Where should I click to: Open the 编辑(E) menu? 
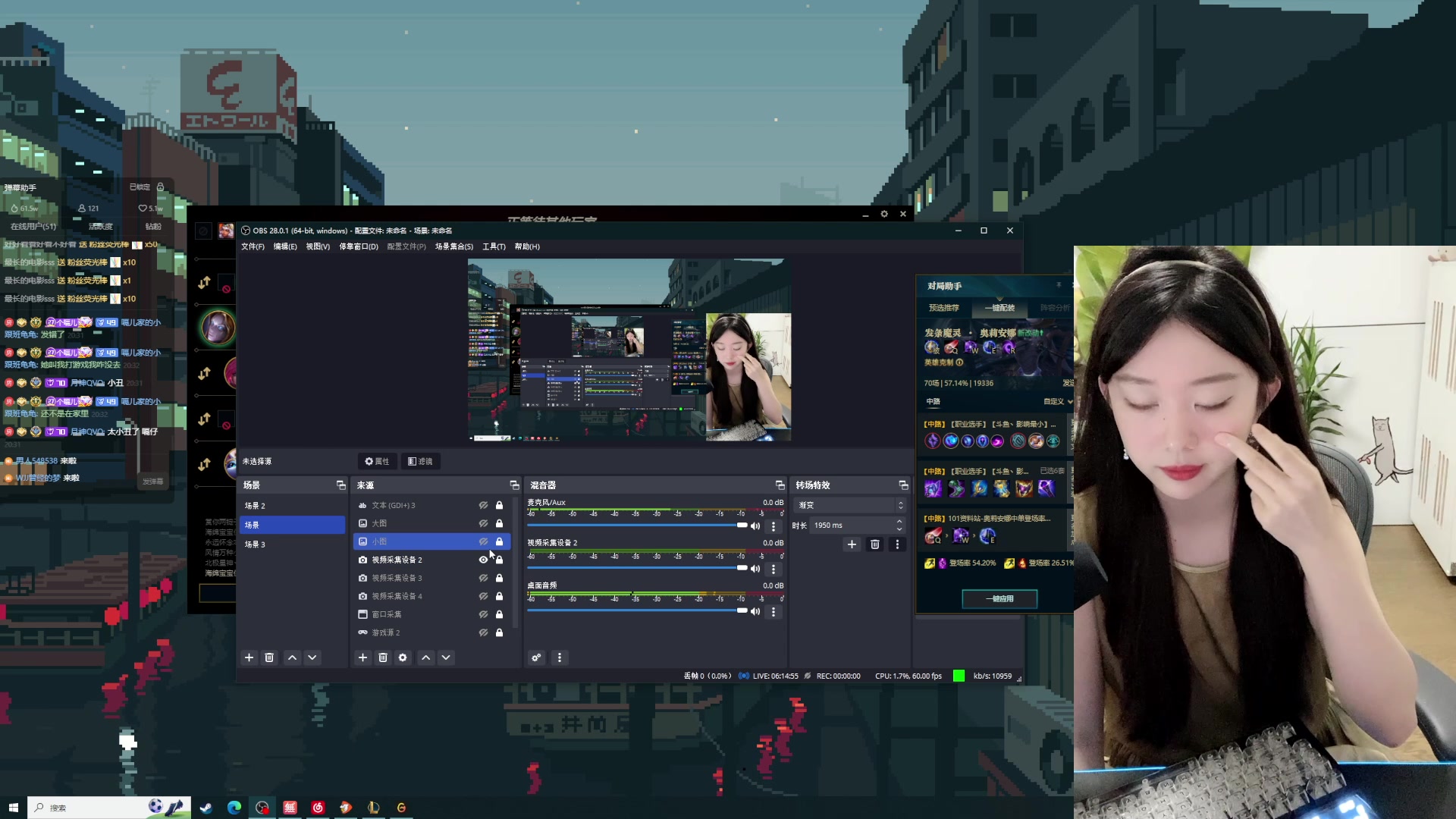pos(285,246)
